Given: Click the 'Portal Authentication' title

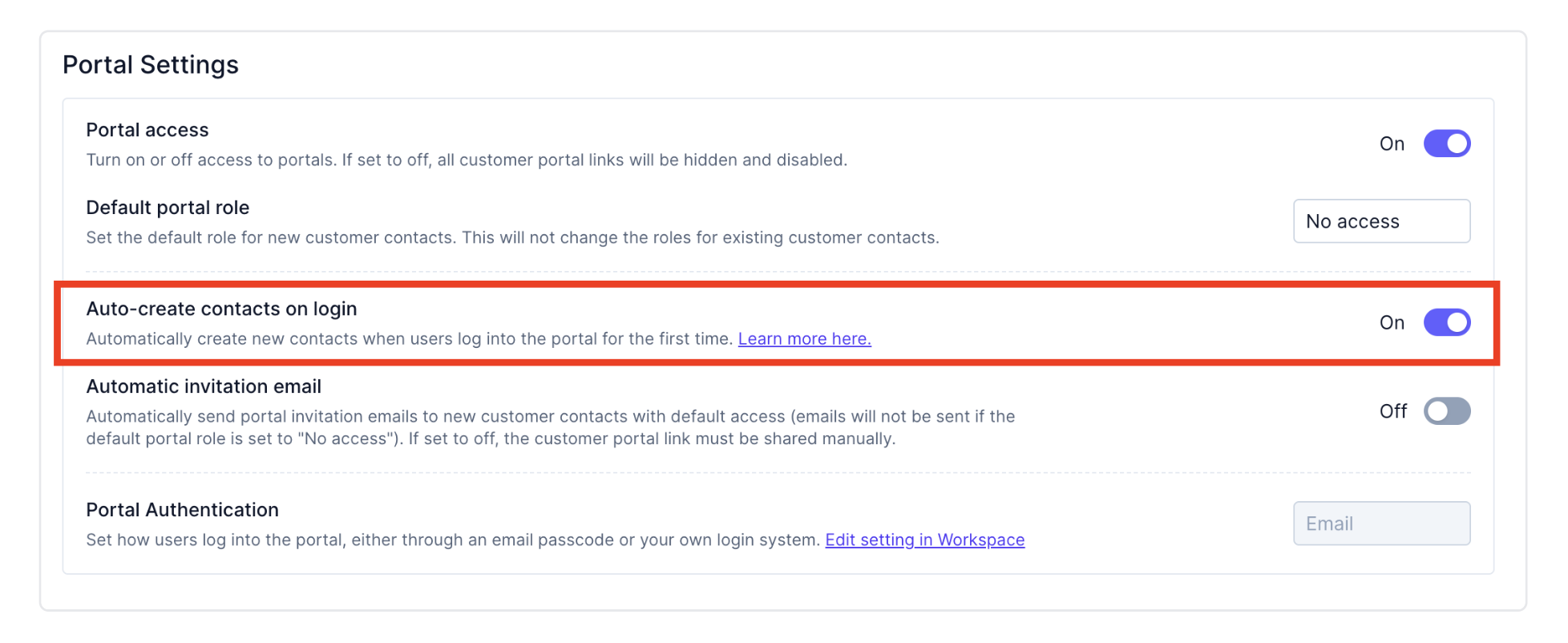Looking at the screenshot, I should pos(182,510).
